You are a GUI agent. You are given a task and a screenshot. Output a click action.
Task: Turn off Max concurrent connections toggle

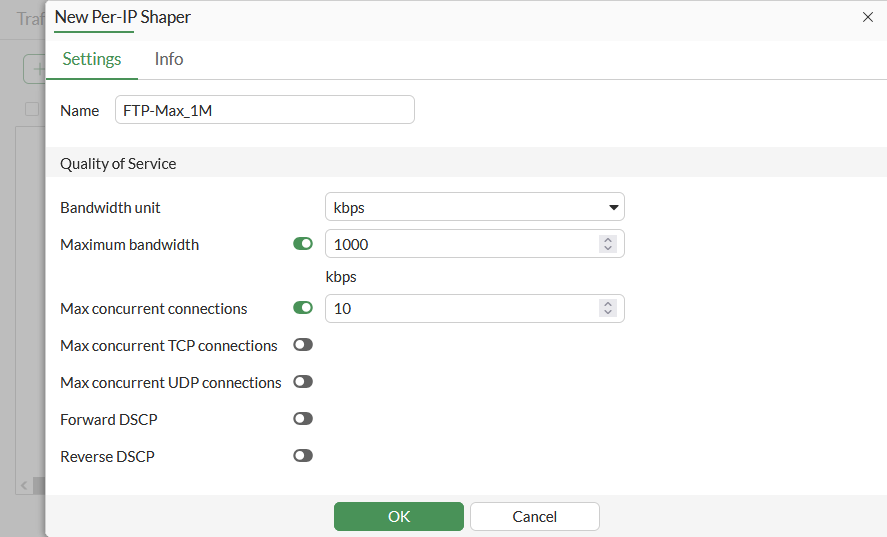coord(303,308)
